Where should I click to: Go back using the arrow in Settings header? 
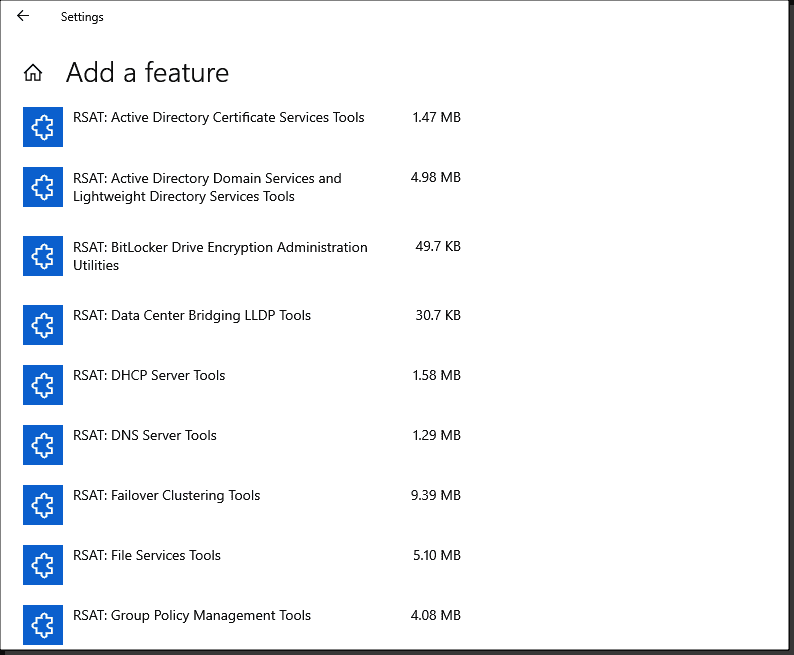coord(23,16)
